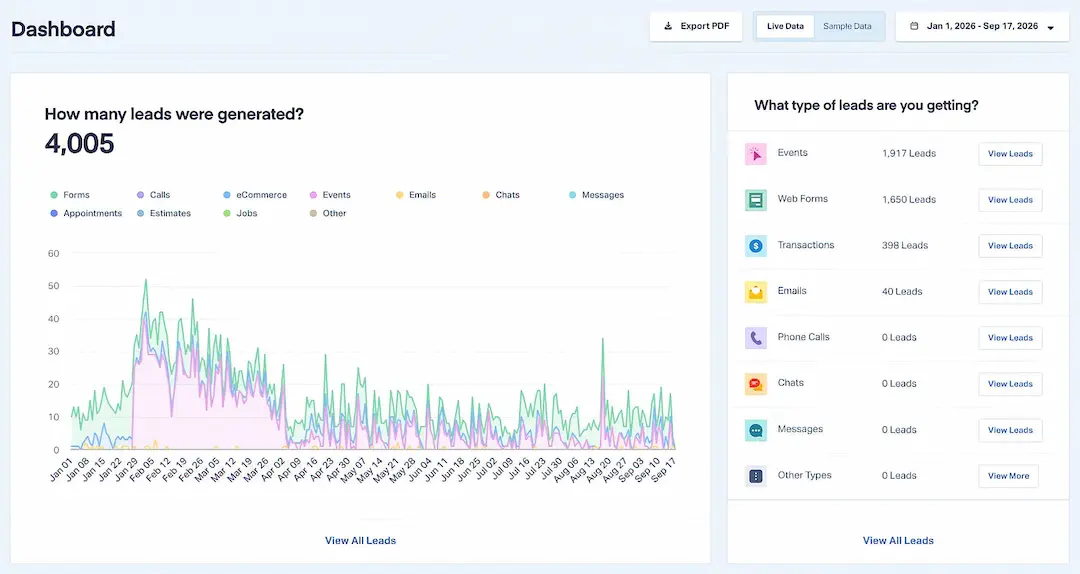Switch to Sample Data view
This screenshot has height=574, width=1080.
click(847, 26)
